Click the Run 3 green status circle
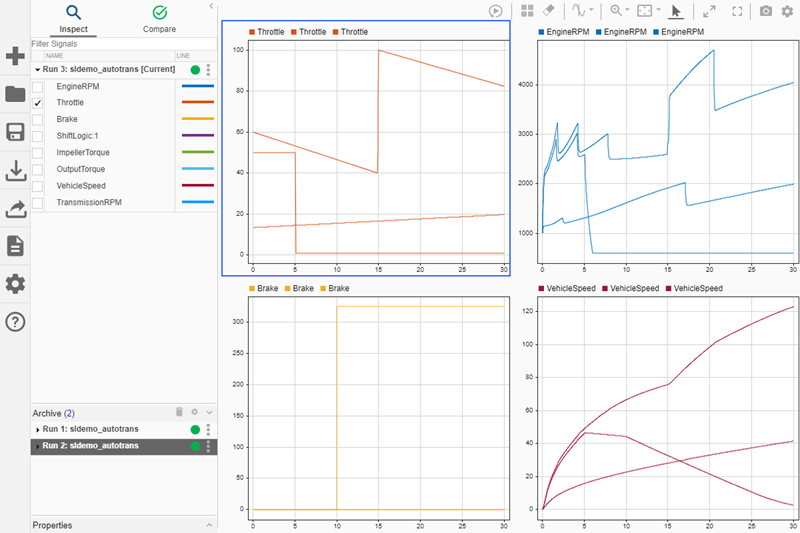This screenshot has height=533, width=800. point(195,70)
